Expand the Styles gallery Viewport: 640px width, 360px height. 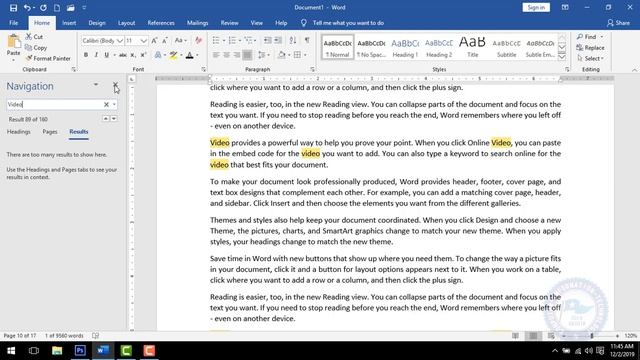(562, 57)
